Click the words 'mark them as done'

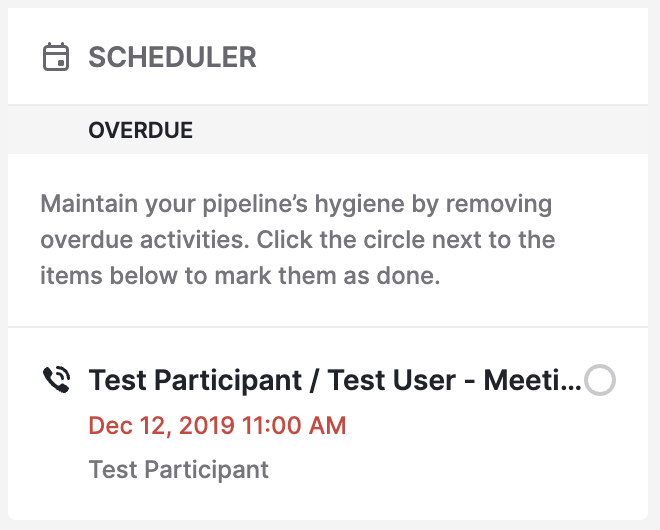coord(327,276)
